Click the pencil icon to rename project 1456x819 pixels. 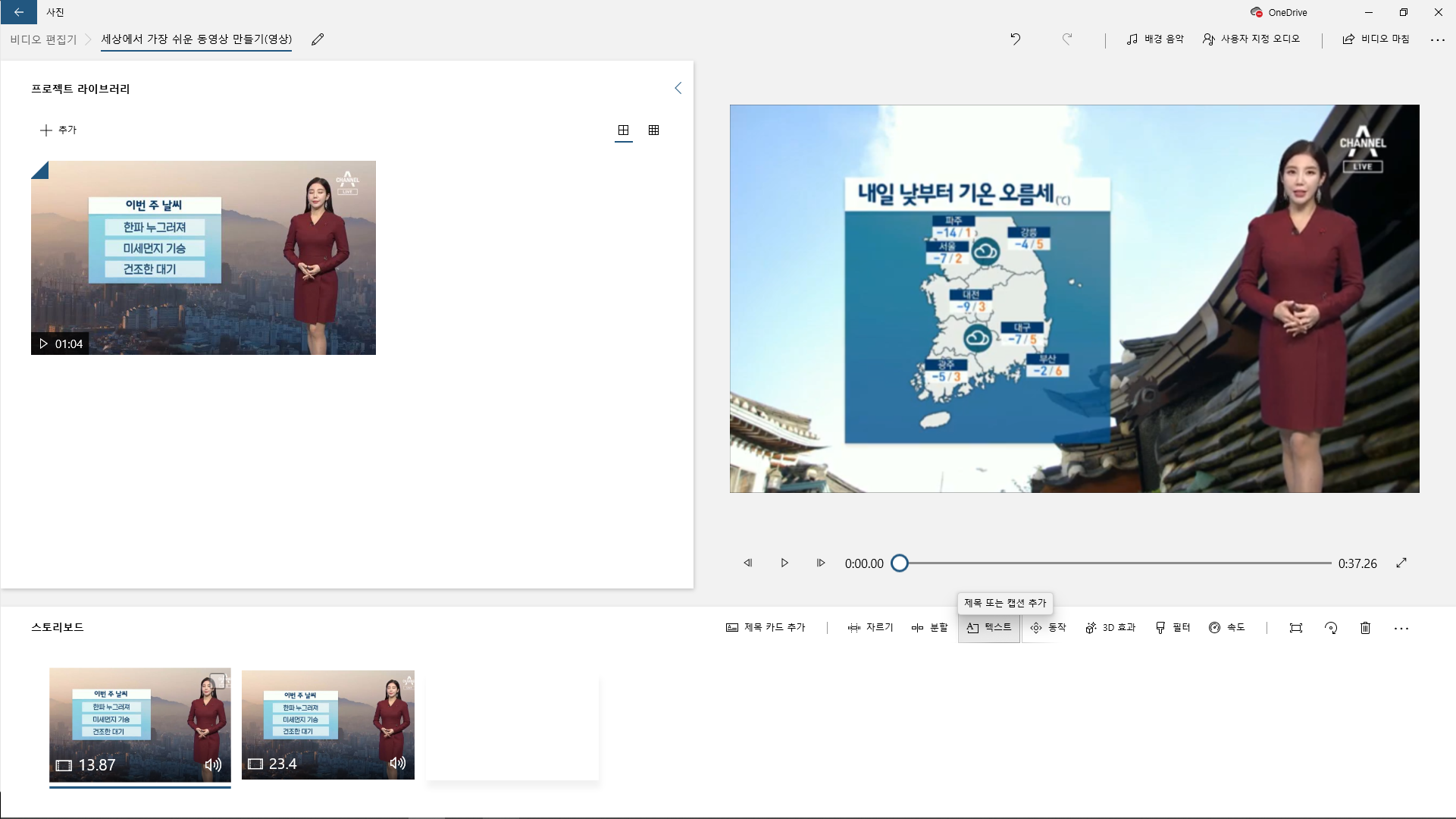[318, 39]
